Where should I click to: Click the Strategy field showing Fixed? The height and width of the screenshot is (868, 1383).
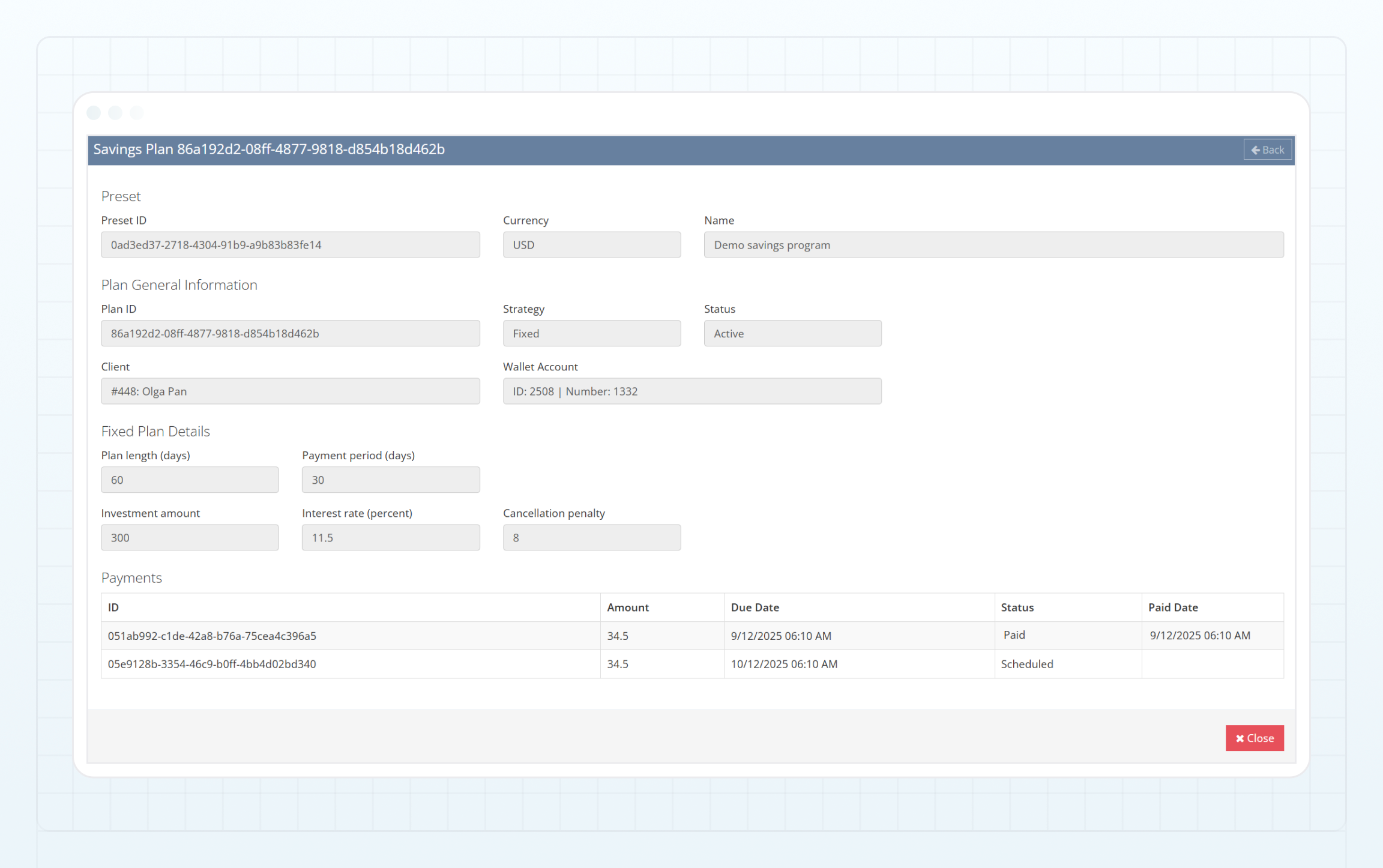coord(591,333)
